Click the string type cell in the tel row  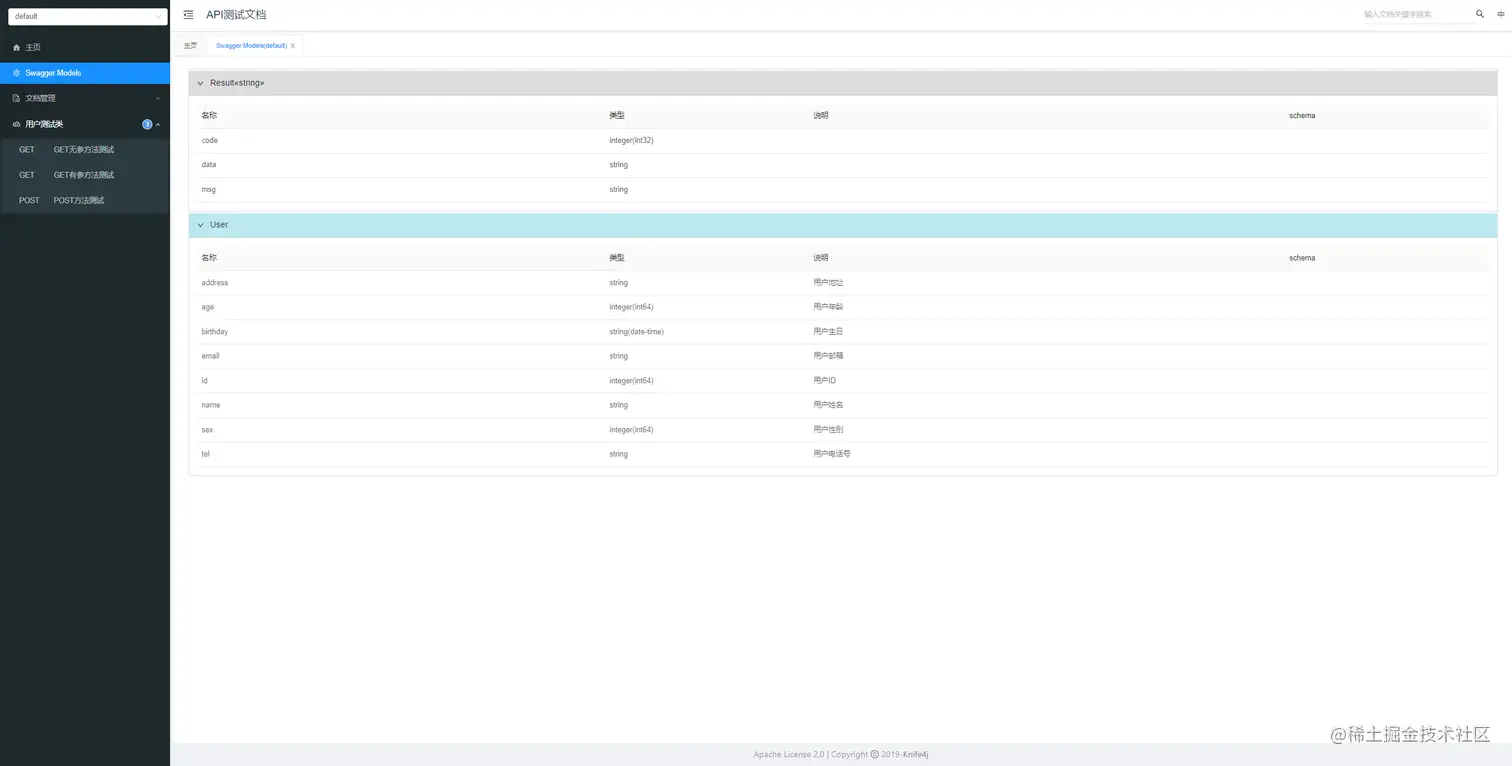618,454
